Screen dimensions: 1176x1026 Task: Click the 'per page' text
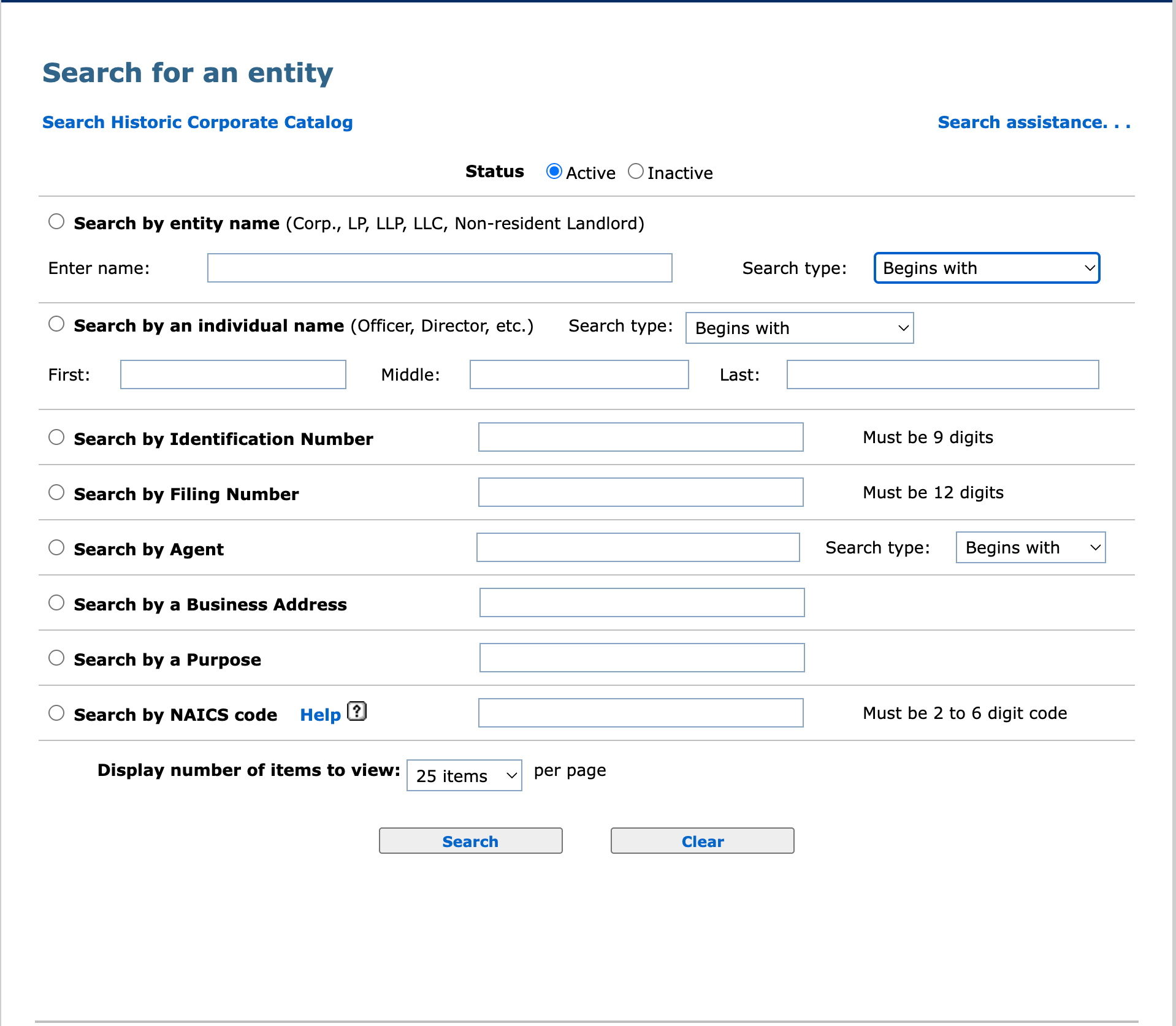point(570,770)
